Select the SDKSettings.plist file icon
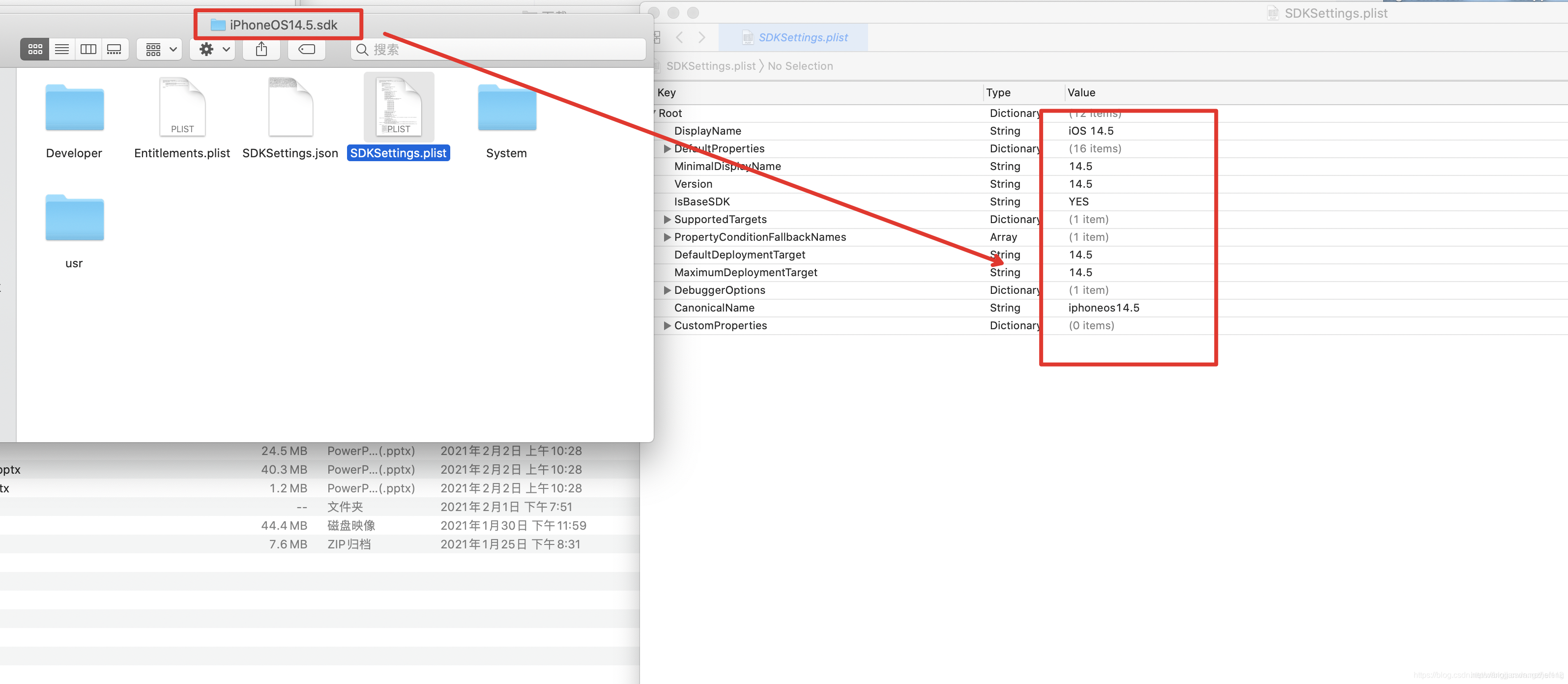This screenshot has height=684, width=1568. coord(399,107)
